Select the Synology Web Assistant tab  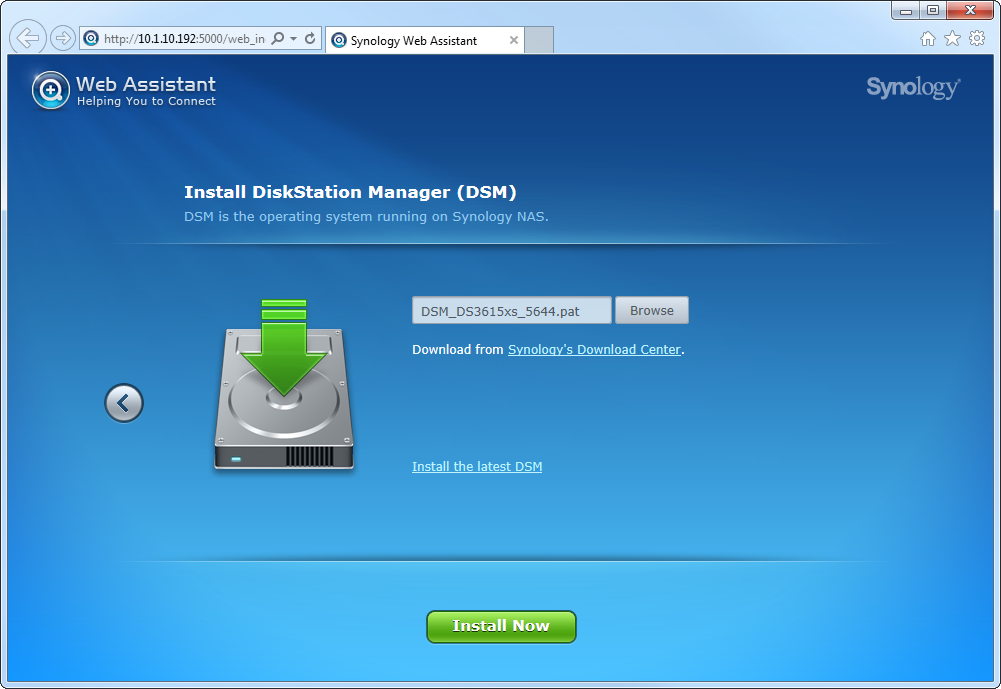pos(425,40)
